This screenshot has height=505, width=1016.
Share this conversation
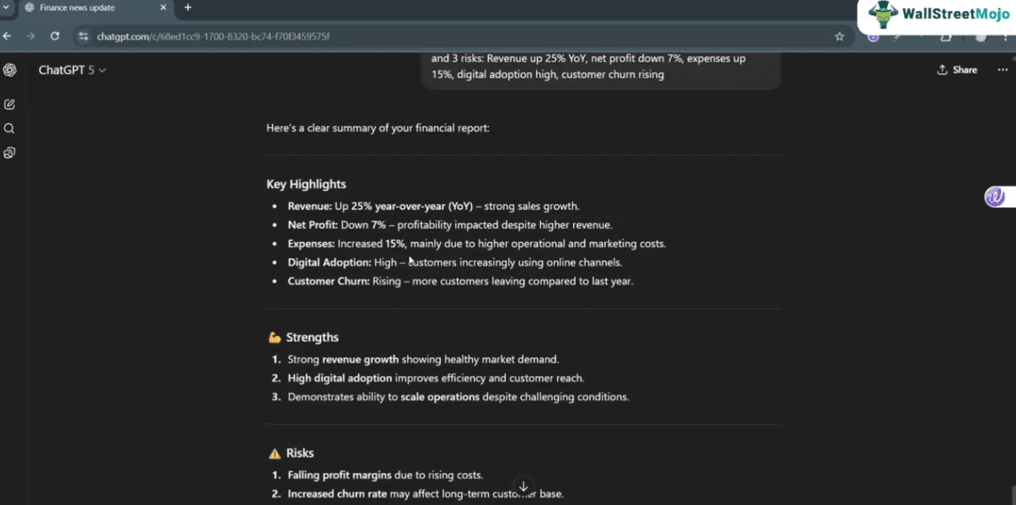957,70
